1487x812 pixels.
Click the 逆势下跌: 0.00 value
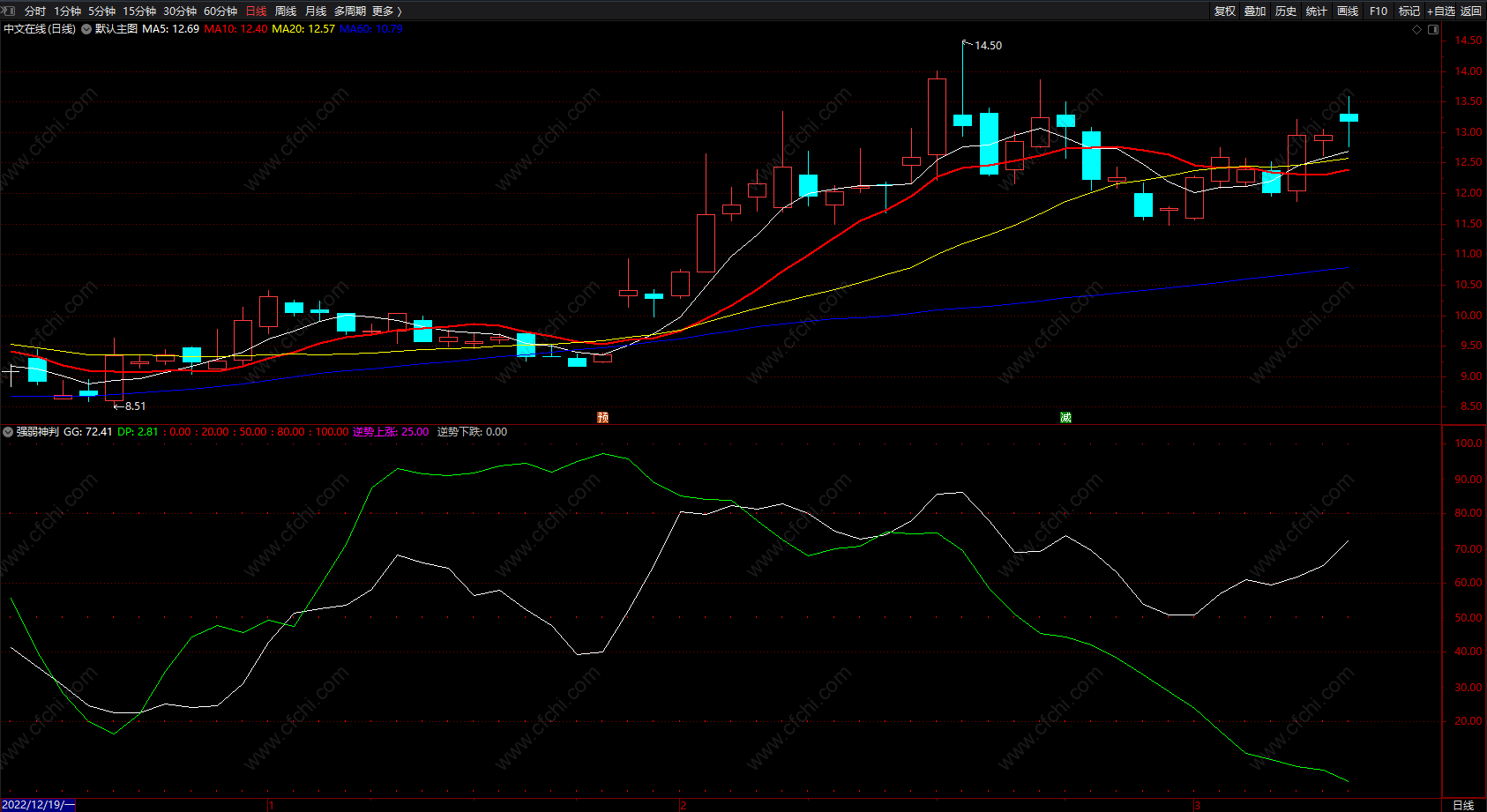tap(473, 432)
